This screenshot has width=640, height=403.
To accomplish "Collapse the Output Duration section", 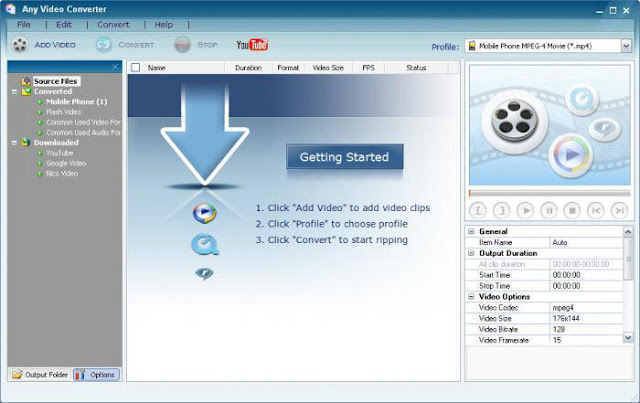I will click(471, 253).
